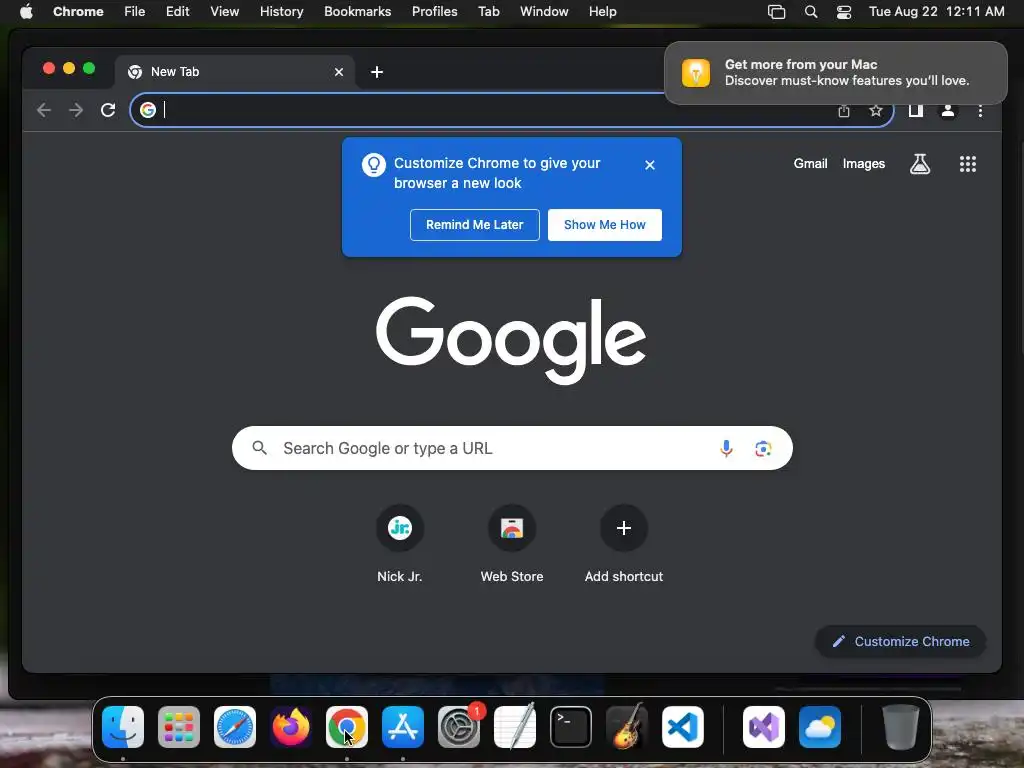Open the History menu
Image resolution: width=1024 pixels, height=768 pixels.
click(281, 12)
